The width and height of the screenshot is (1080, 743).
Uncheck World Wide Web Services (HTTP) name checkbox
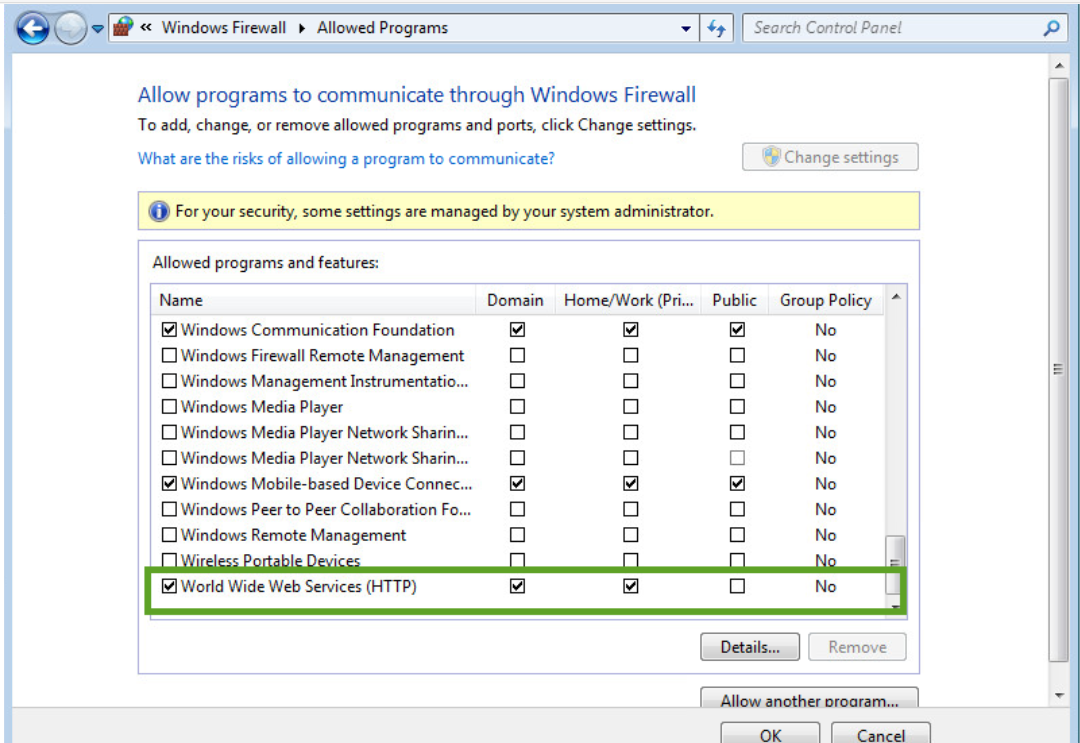click(x=169, y=586)
